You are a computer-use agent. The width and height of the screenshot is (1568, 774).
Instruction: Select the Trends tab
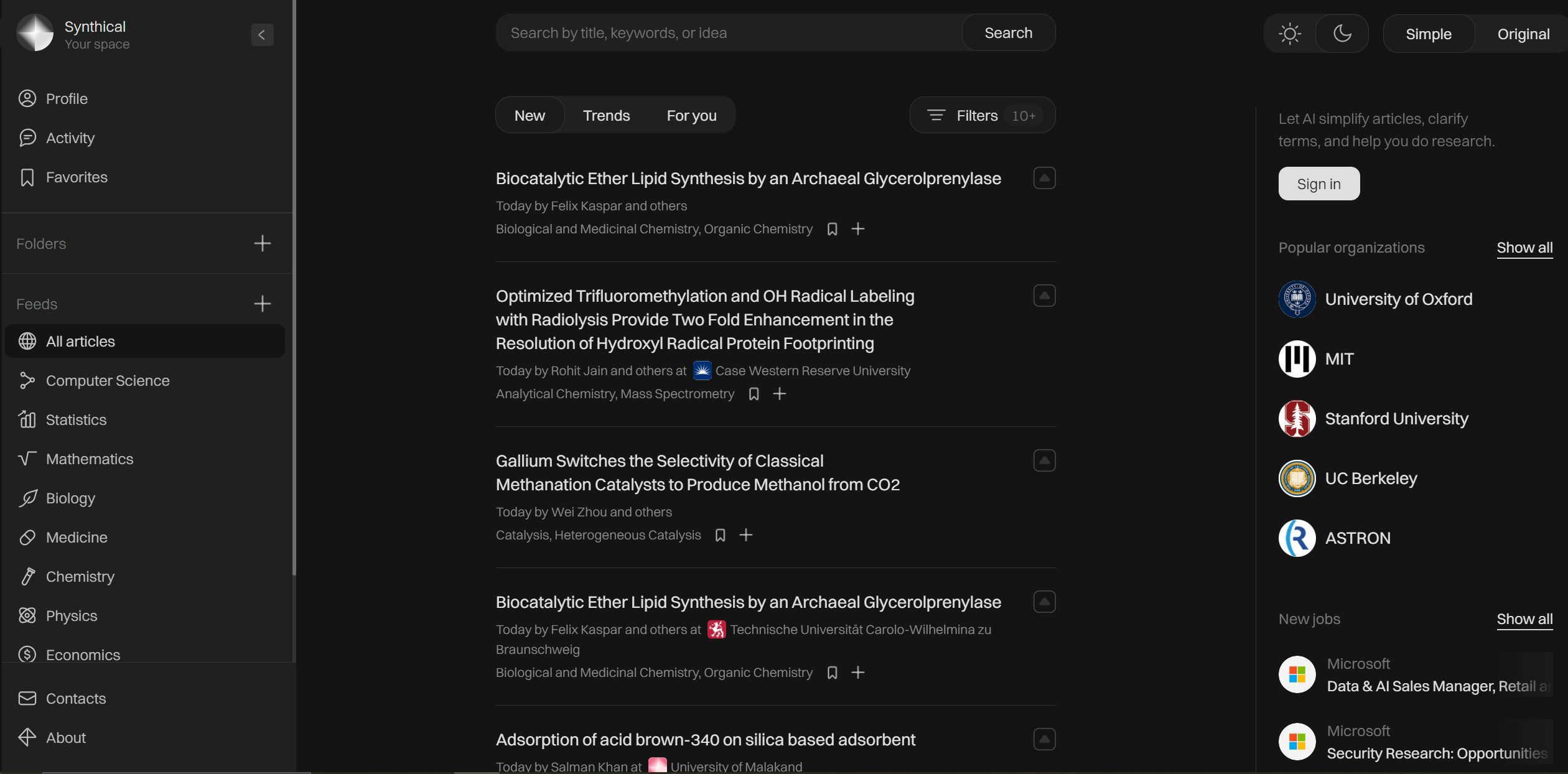(x=606, y=115)
